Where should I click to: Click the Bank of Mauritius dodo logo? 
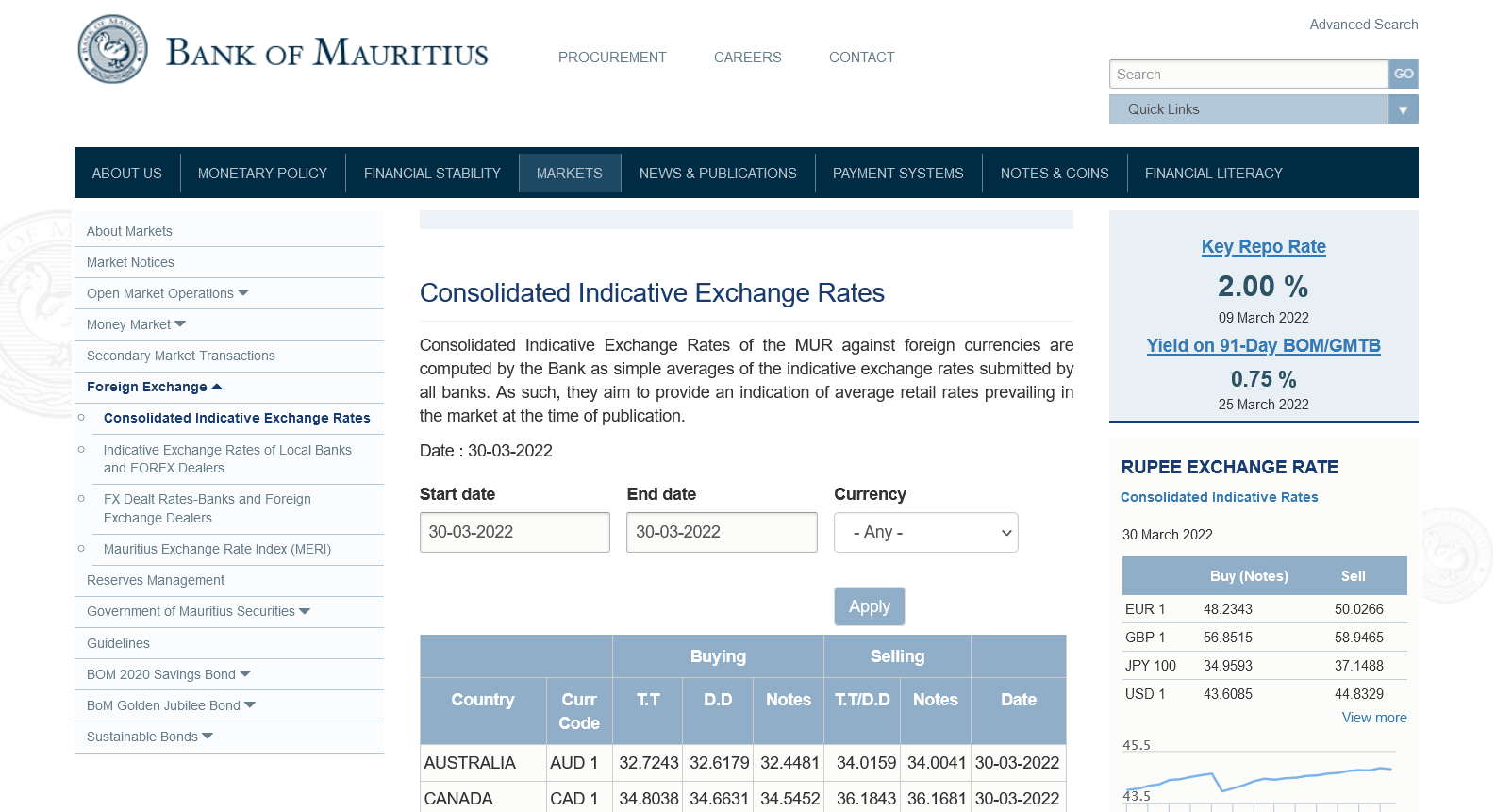[x=113, y=49]
